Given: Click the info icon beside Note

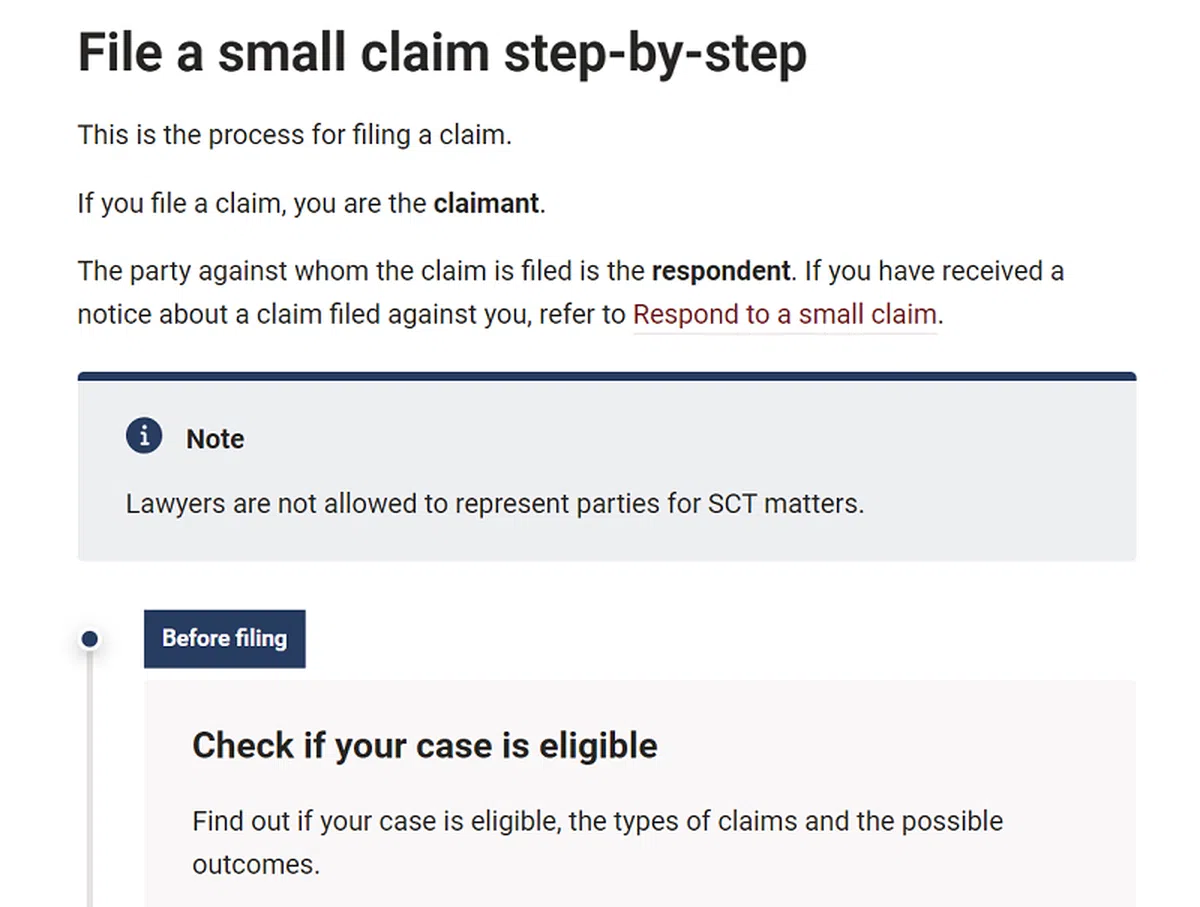Looking at the screenshot, I should [x=144, y=437].
